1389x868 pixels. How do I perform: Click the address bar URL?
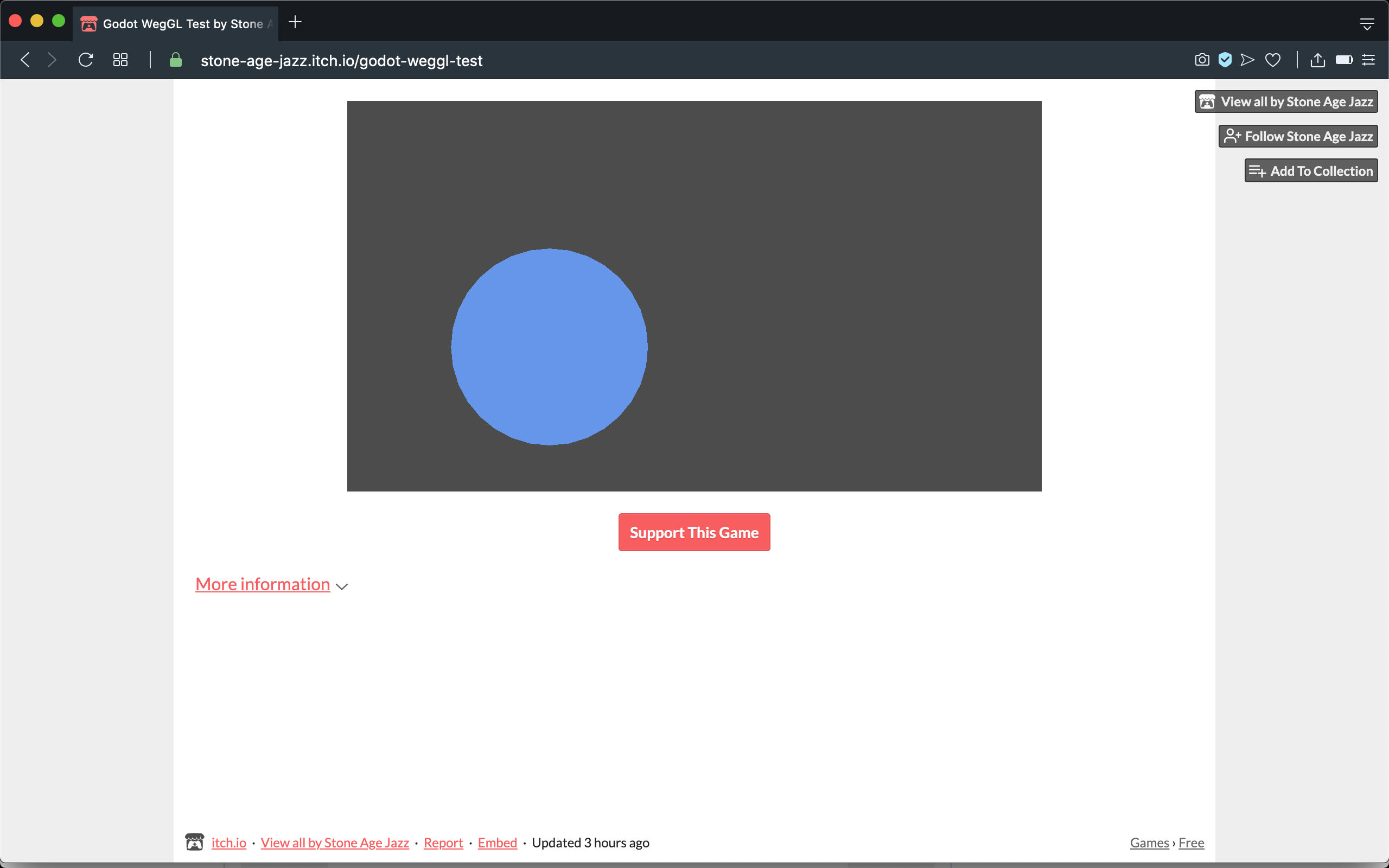pos(341,60)
